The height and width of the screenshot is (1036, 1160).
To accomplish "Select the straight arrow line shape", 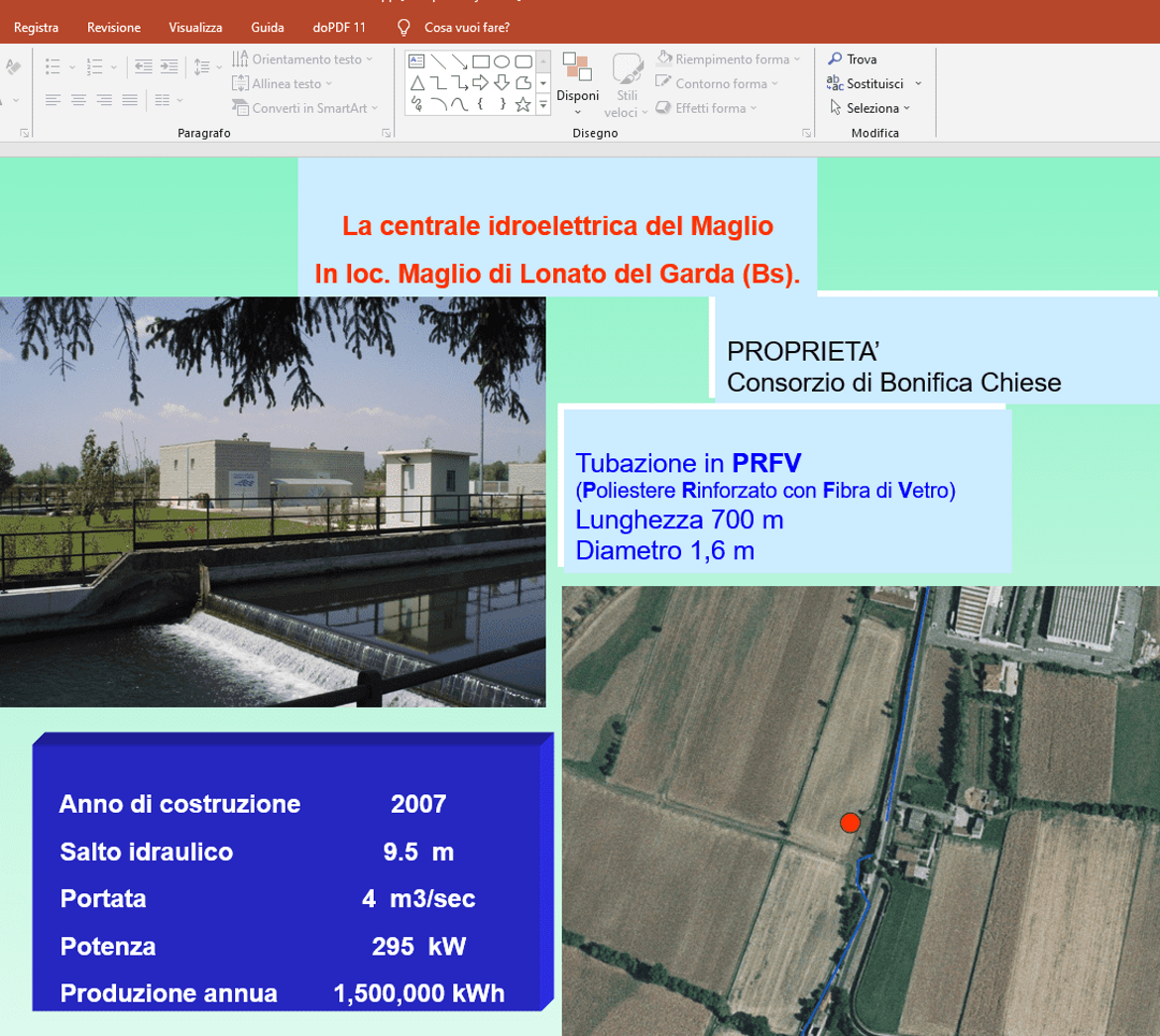I will tap(460, 60).
